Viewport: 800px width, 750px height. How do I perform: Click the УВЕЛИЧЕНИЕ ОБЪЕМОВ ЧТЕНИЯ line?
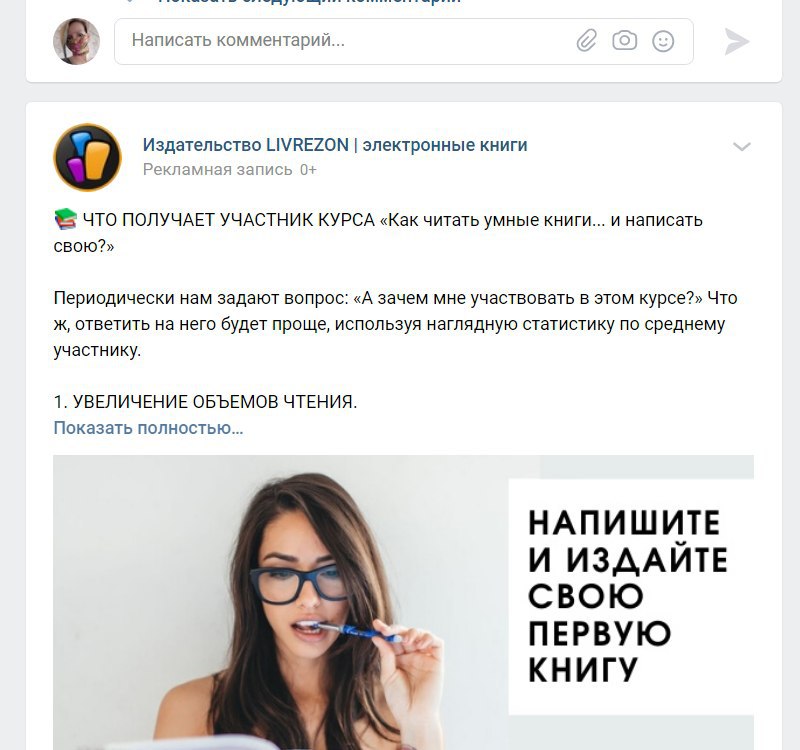205,402
